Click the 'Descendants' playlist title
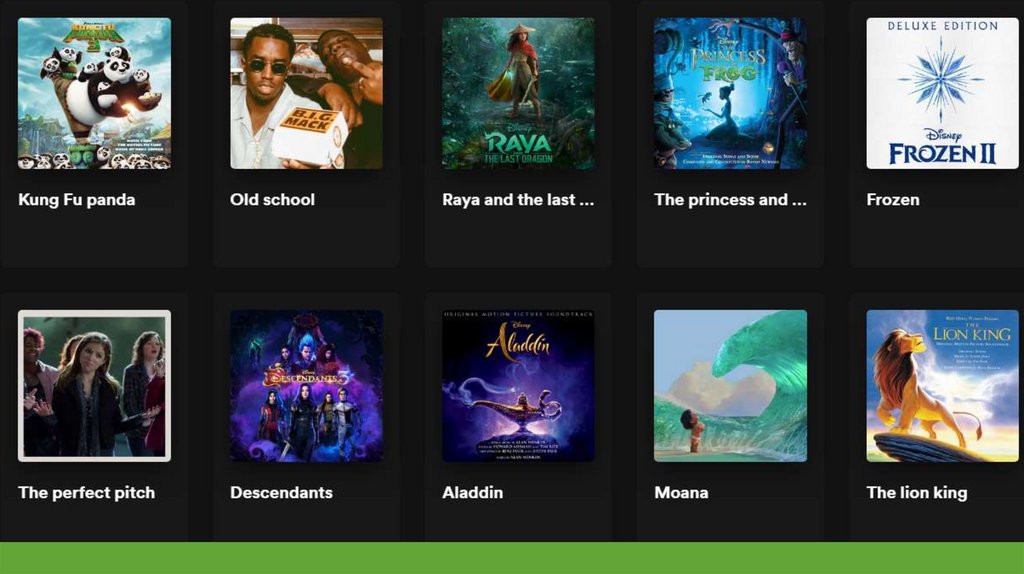The height and width of the screenshot is (574, 1024). (281, 492)
